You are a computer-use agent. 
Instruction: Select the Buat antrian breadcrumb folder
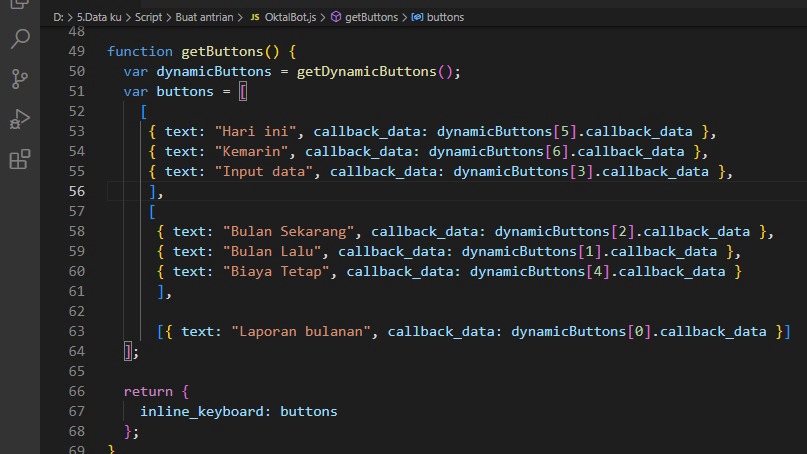pyautogui.click(x=204, y=17)
